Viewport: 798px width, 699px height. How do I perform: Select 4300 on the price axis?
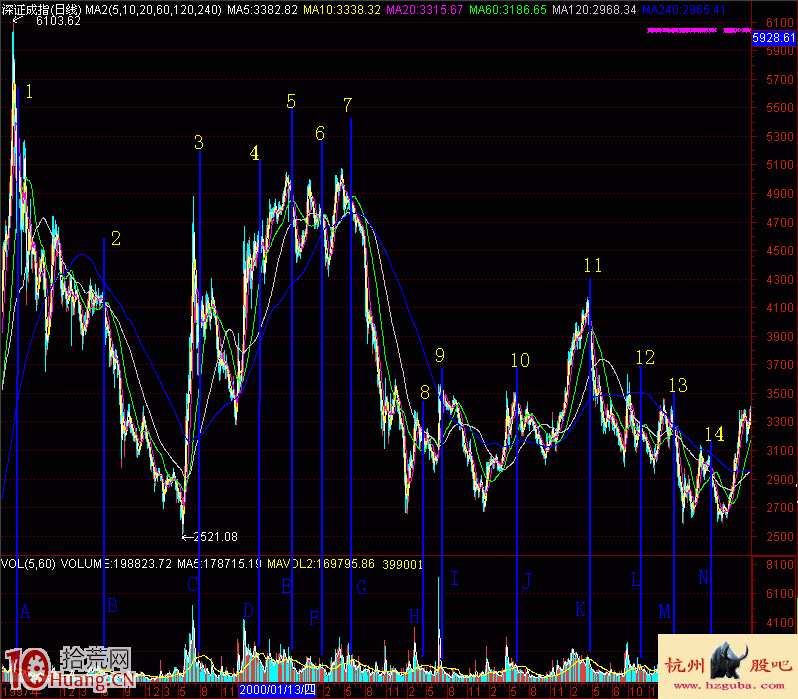coord(780,279)
